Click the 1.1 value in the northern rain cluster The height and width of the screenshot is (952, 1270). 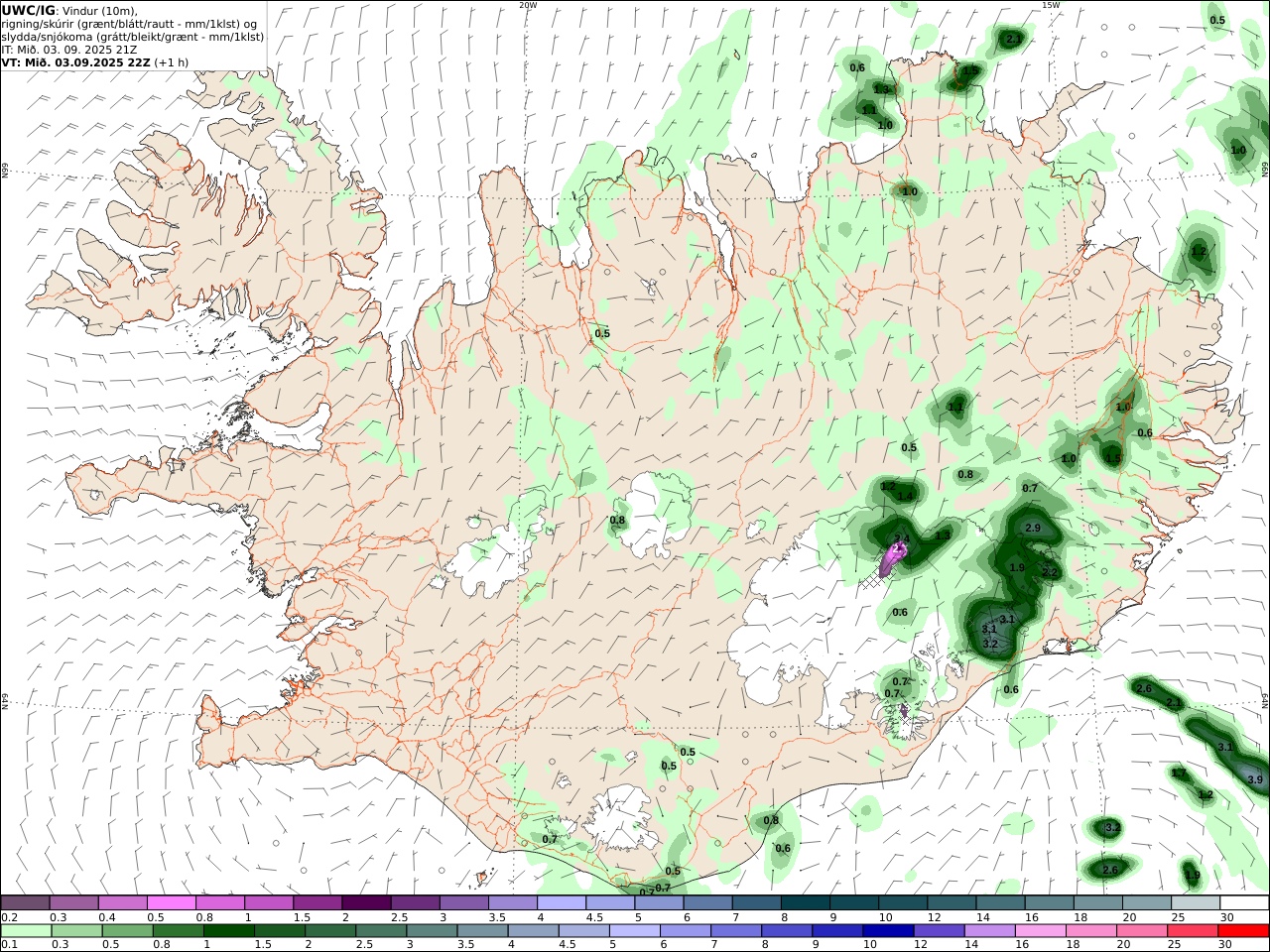tap(869, 110)
